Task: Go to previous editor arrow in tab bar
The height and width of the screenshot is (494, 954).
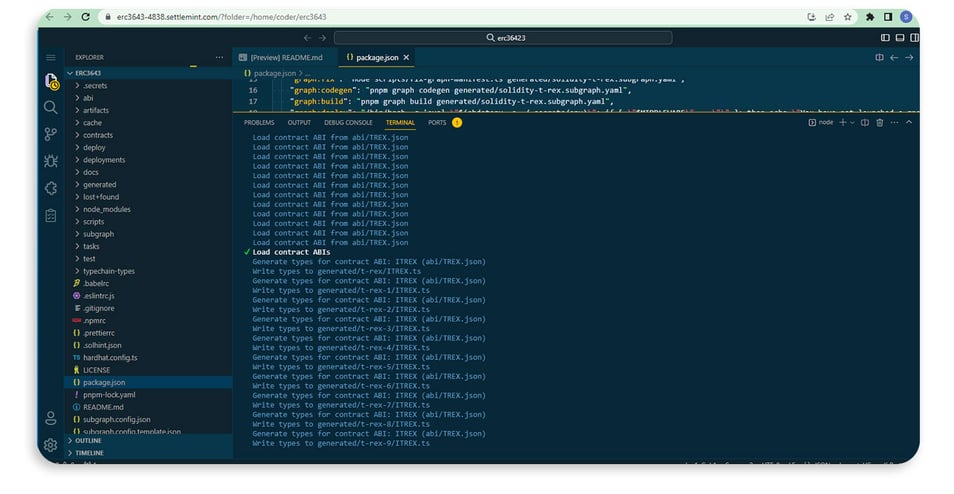Action: [x=894, y=57]
